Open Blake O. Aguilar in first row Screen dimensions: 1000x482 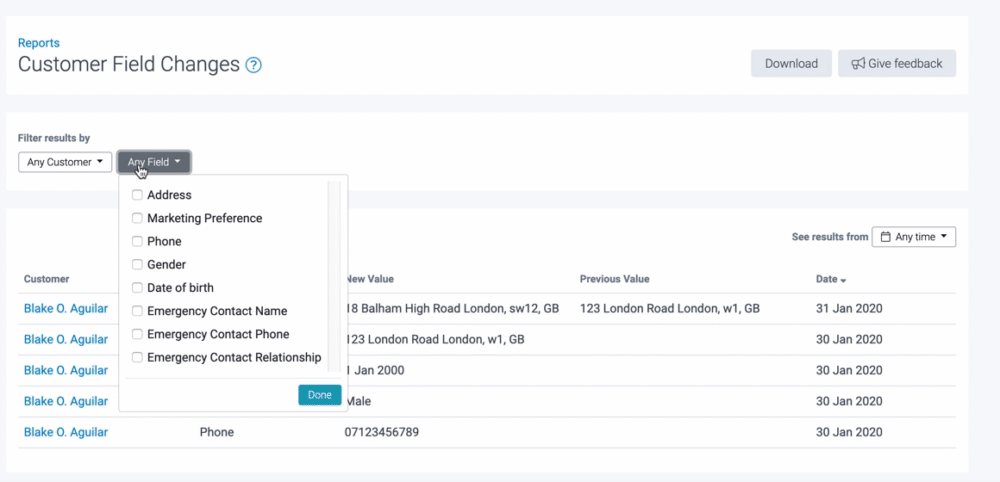point(66,309)
